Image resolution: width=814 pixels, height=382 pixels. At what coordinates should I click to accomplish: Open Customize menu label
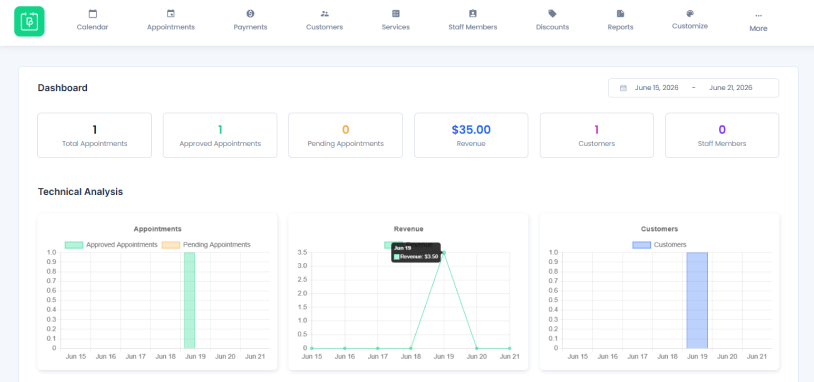[x=690, y=26]
